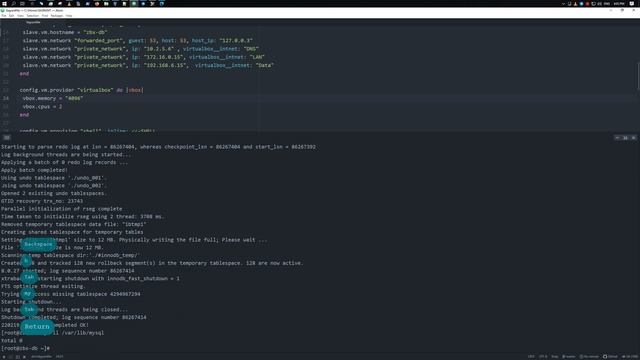Image resolution: width=640 pixels, height=360 pixels.
Task: Add a new terminal from status bar
Action: pos(4,357)
